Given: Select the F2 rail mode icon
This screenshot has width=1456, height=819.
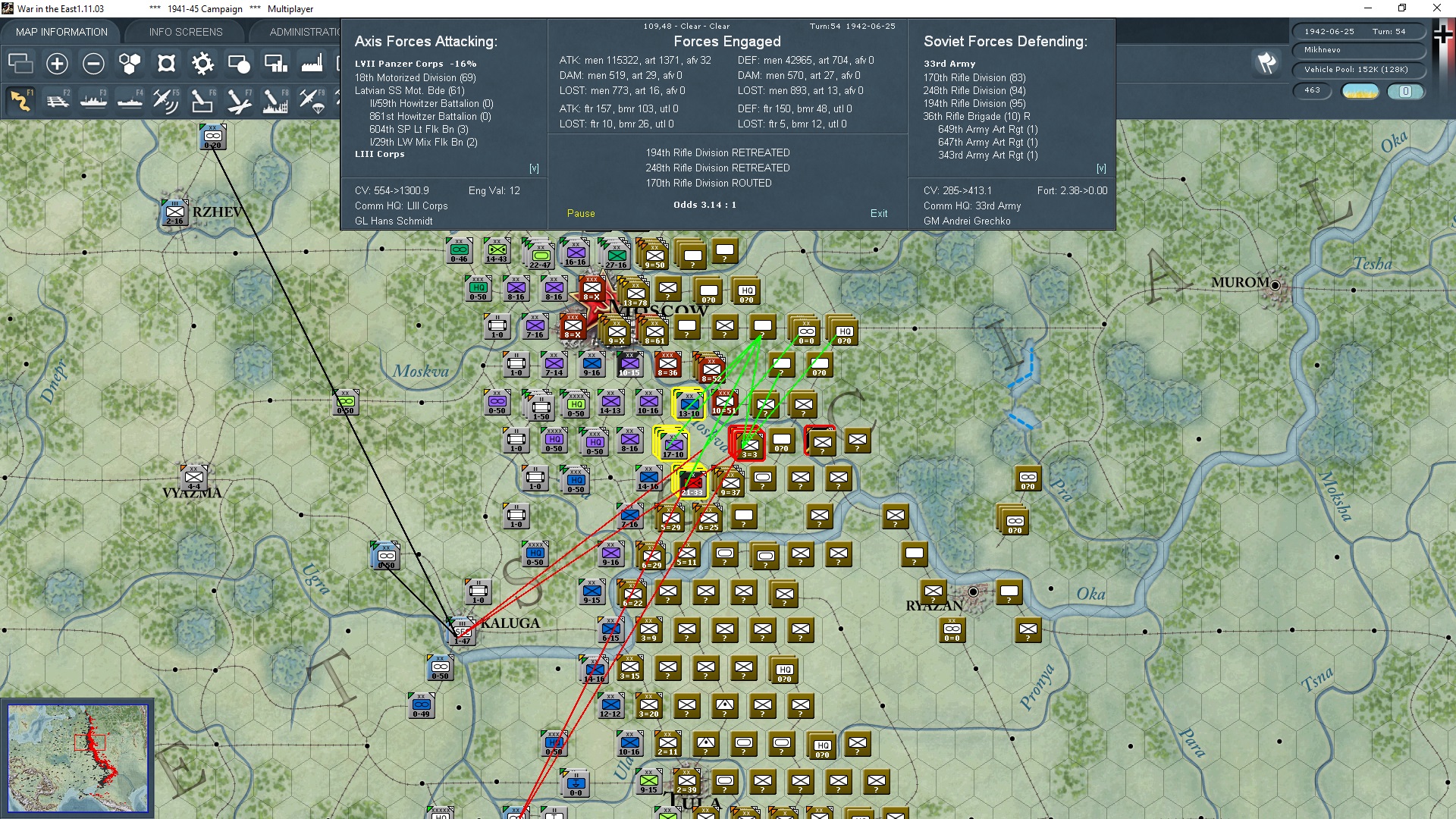Looking at the screenshot, I should (57, 100).
